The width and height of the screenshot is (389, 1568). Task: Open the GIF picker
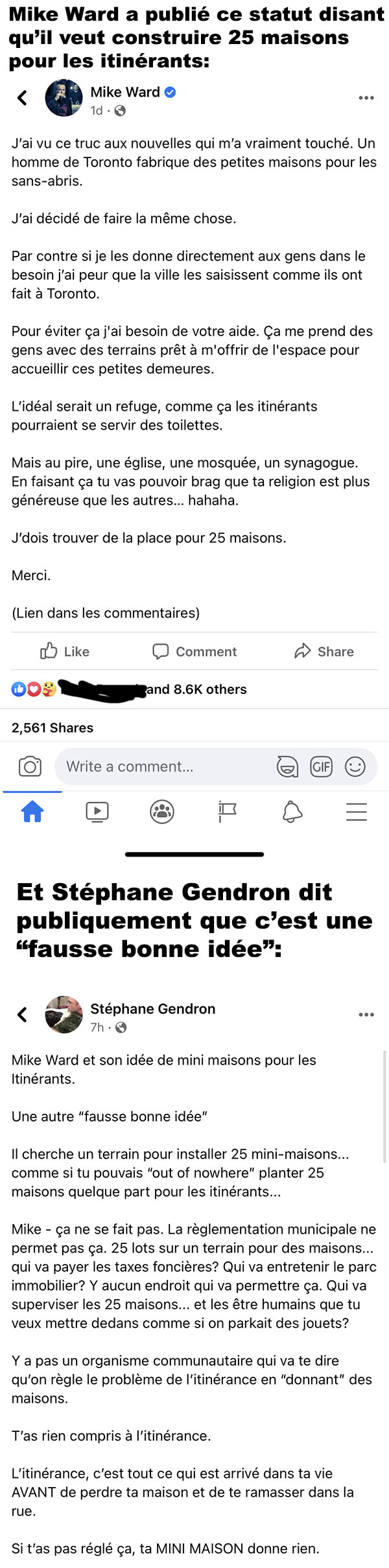point(322,767)
